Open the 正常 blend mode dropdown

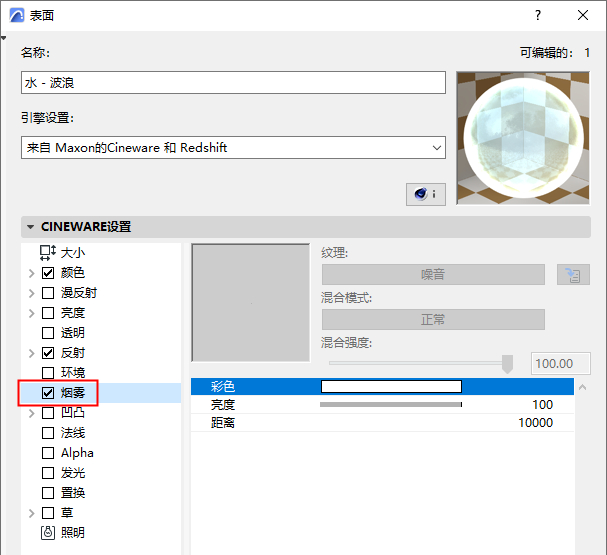click(433, 320)
